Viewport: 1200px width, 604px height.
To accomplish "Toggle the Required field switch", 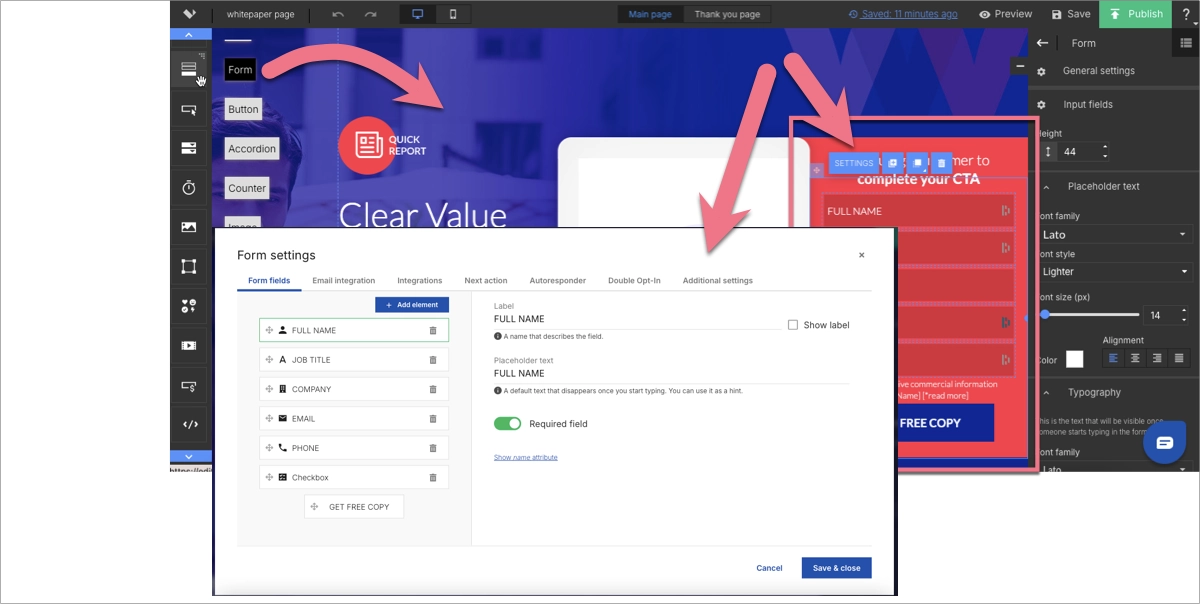I will [508, 424].
